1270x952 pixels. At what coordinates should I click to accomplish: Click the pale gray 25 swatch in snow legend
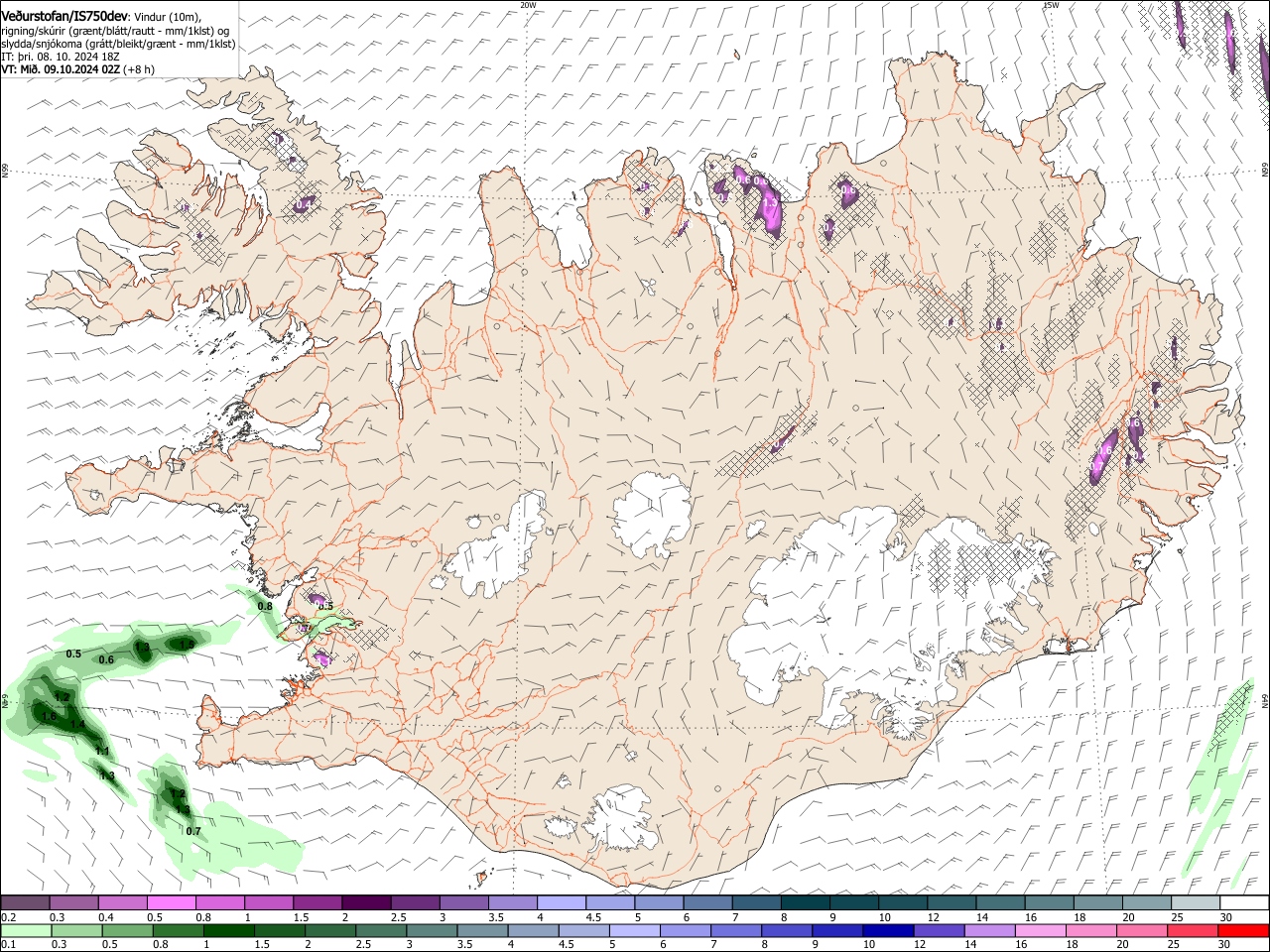1195,902
